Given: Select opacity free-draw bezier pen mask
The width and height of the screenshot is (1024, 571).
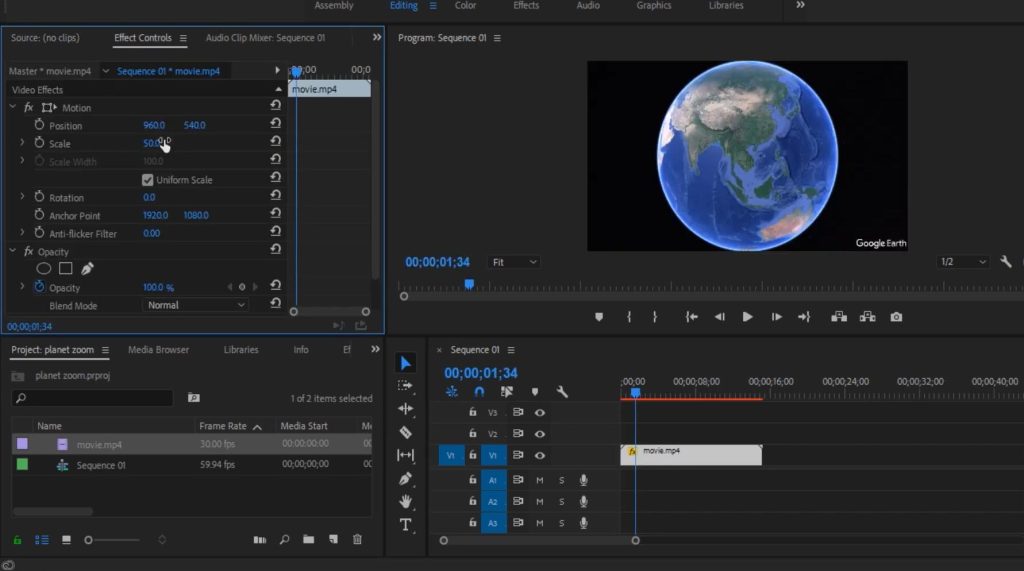Looking at the screenshot, I should tap(87, 269).
